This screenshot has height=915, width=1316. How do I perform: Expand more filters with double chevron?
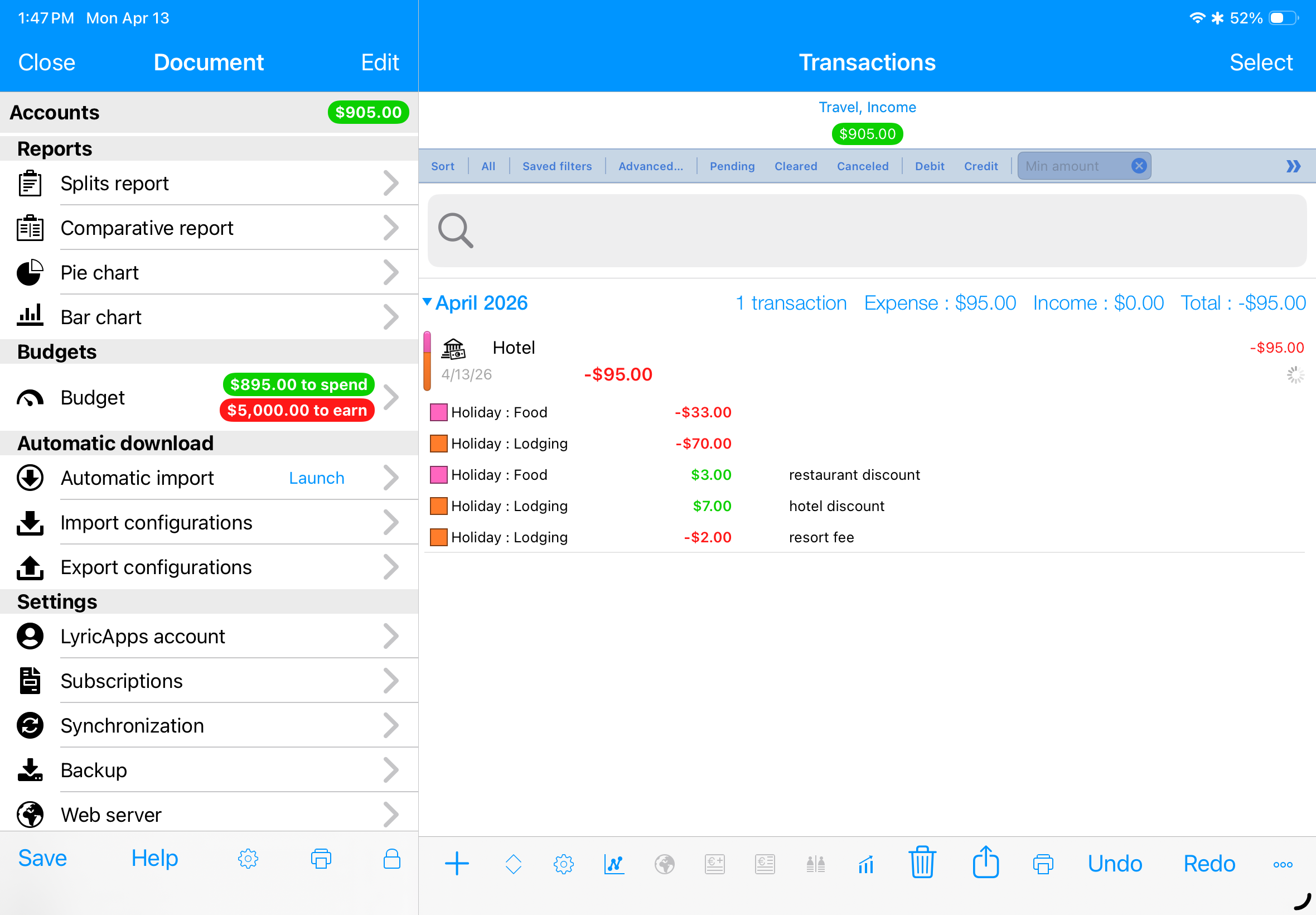click(1293, 166)
